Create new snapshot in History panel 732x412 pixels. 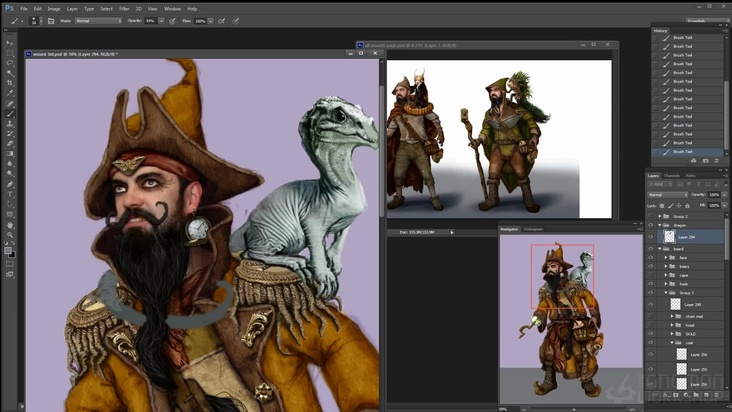705,161
